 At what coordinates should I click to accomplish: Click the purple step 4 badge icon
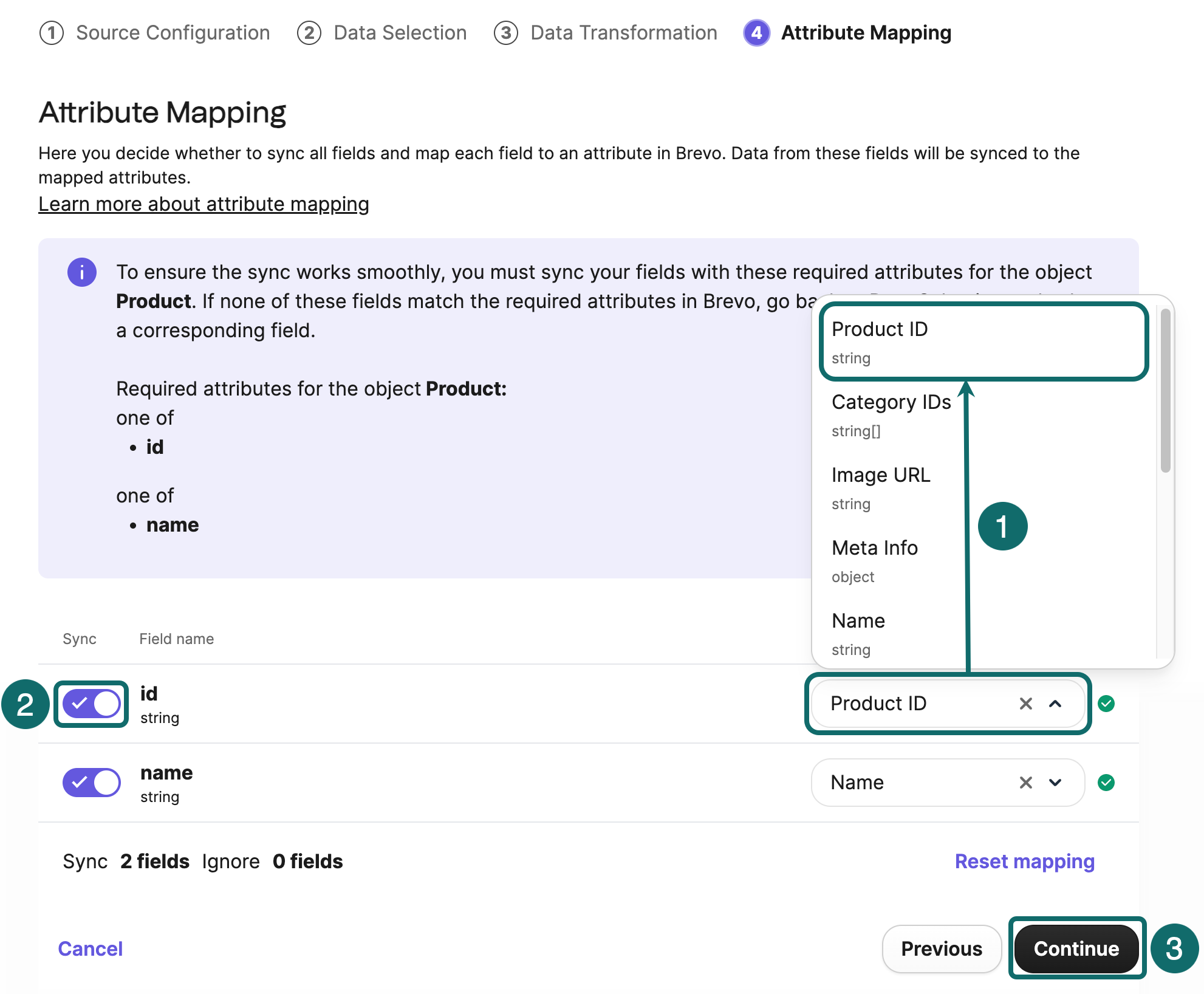click(x=756, y=33)
